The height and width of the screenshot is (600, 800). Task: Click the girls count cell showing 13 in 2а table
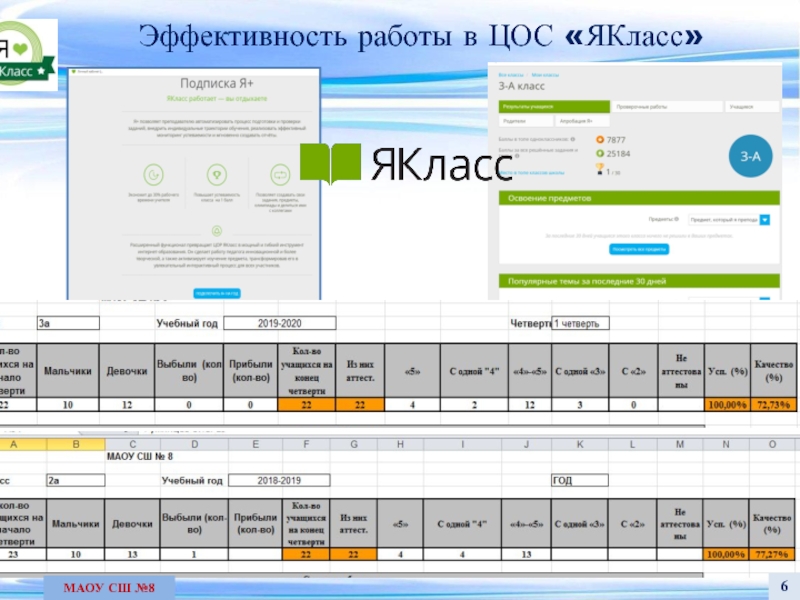pyautogui.click(x=132, y=554)
